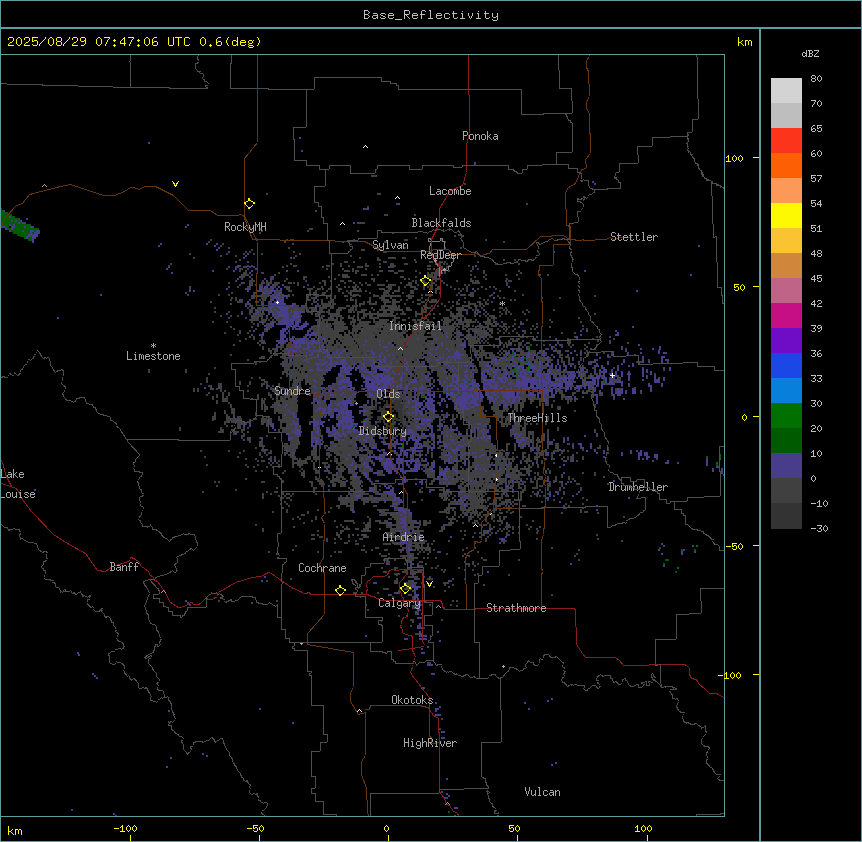Click the 80 value on the dBZ legend
862x842 pixels.
coord(816,79)
